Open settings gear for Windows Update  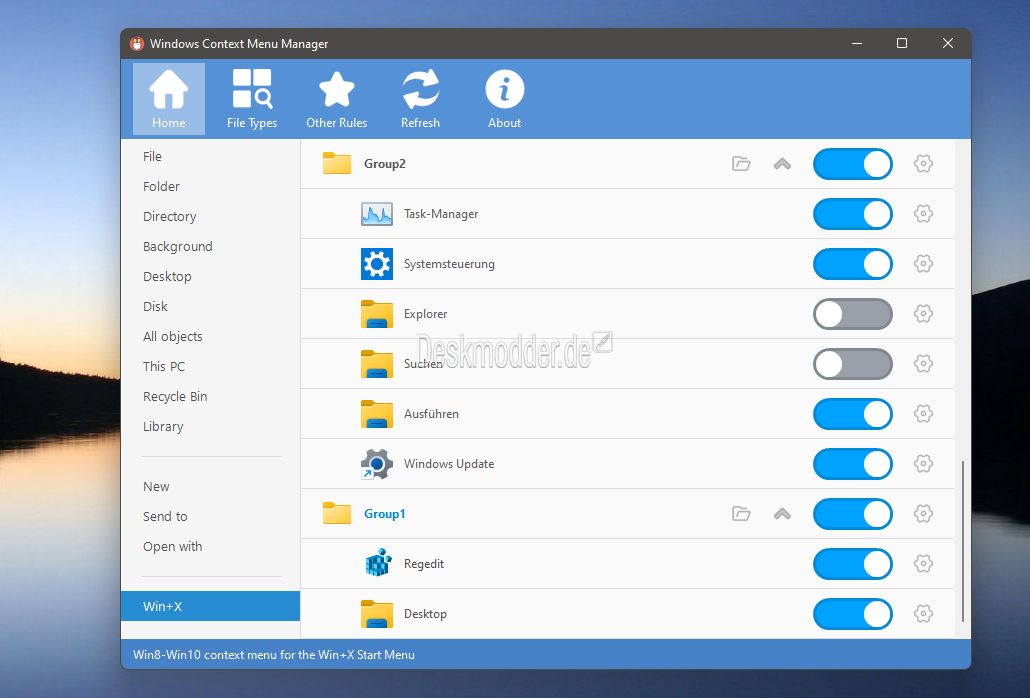tap(924, 464)
